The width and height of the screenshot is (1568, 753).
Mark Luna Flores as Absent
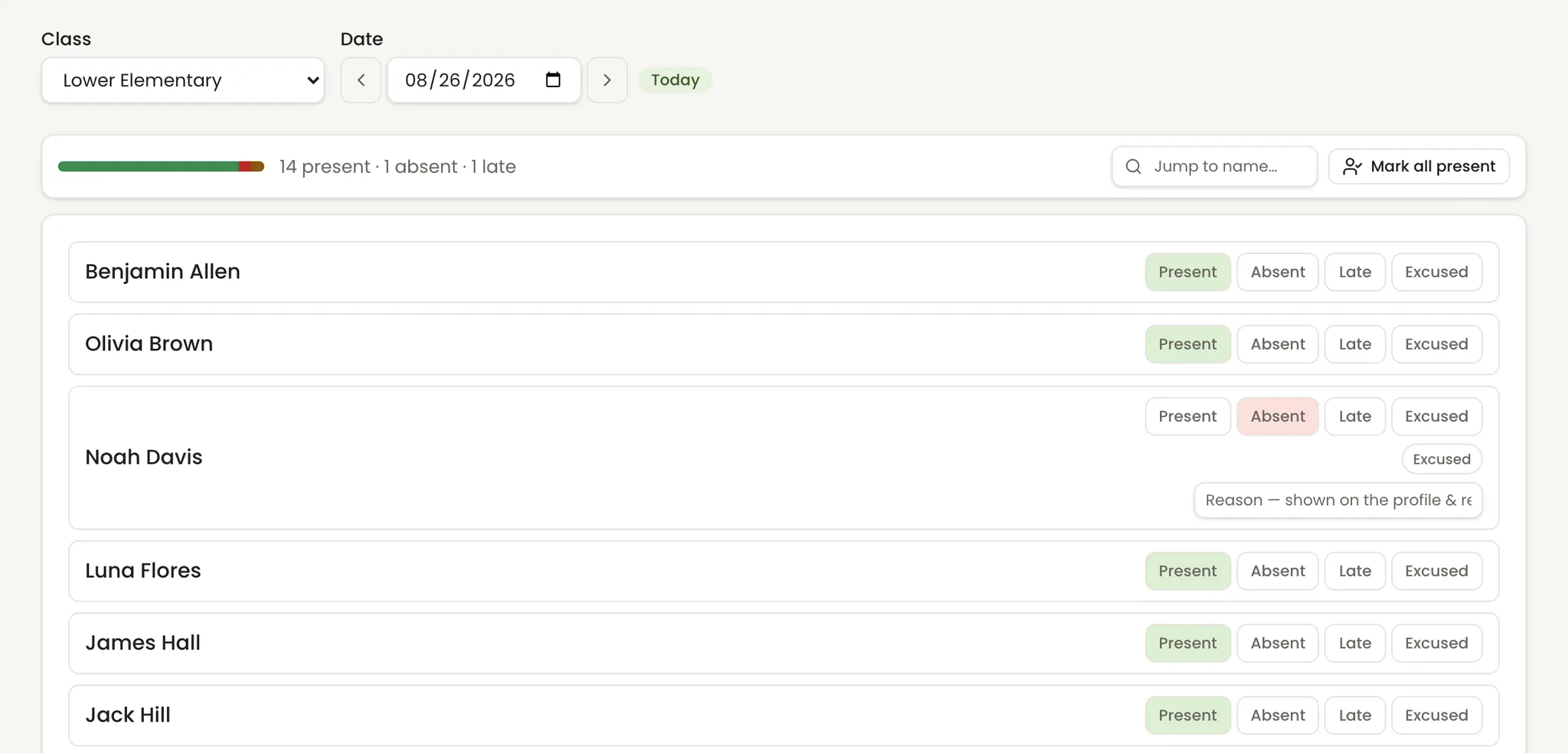point(1278,571)
